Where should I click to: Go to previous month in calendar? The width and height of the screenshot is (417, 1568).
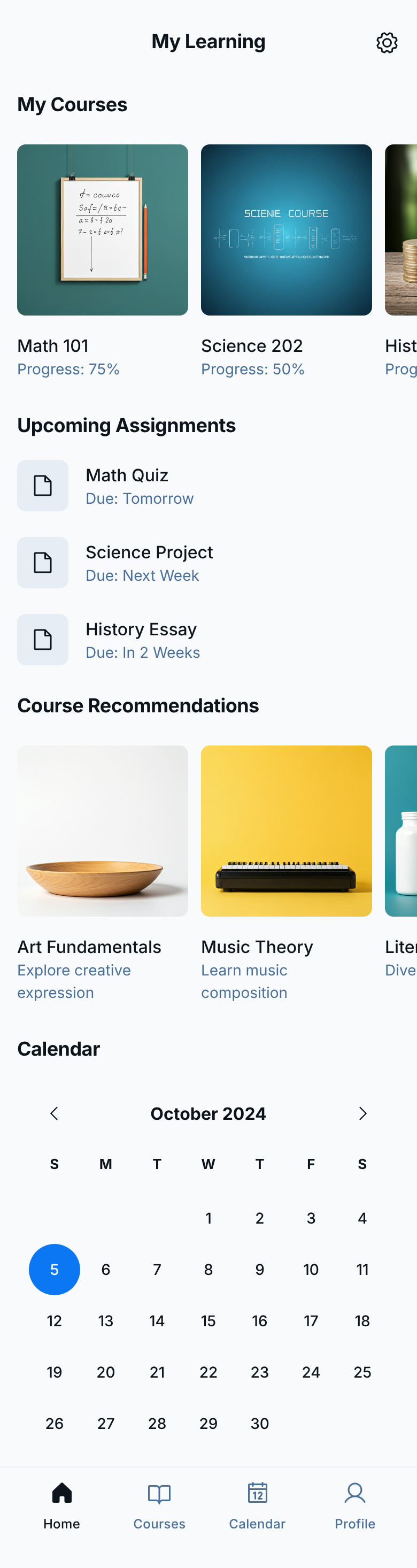click(54, 1113)
